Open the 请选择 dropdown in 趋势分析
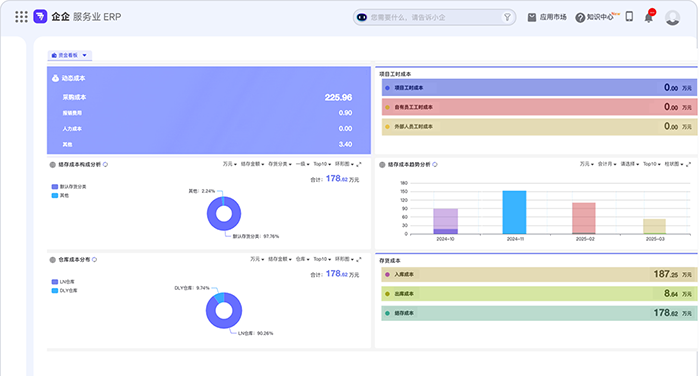The image size is (700, 376). click(x=629, y=164)
